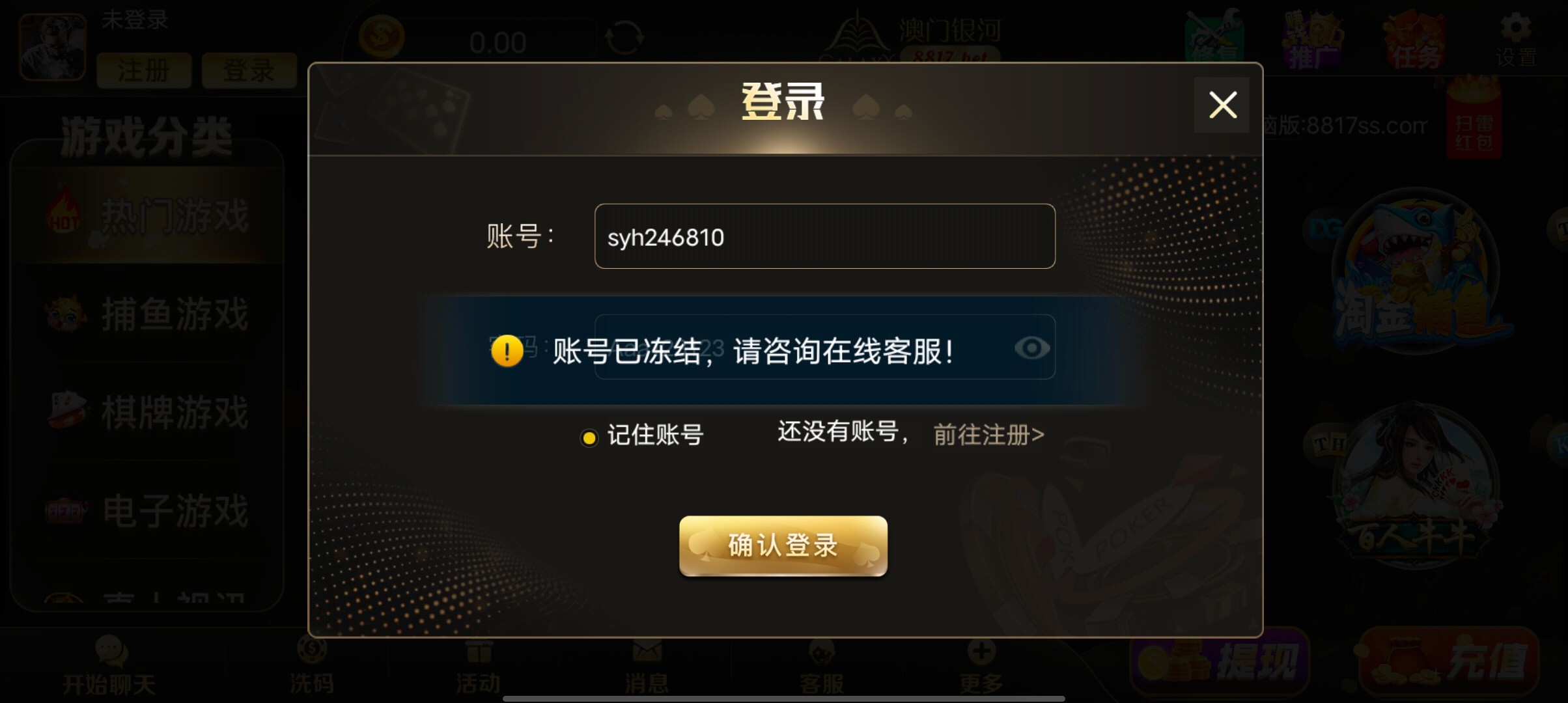The height and width of the screenshot is (703, 1568).
Task: Open the 设置 settings gear icon
Action: point(1516,40)
